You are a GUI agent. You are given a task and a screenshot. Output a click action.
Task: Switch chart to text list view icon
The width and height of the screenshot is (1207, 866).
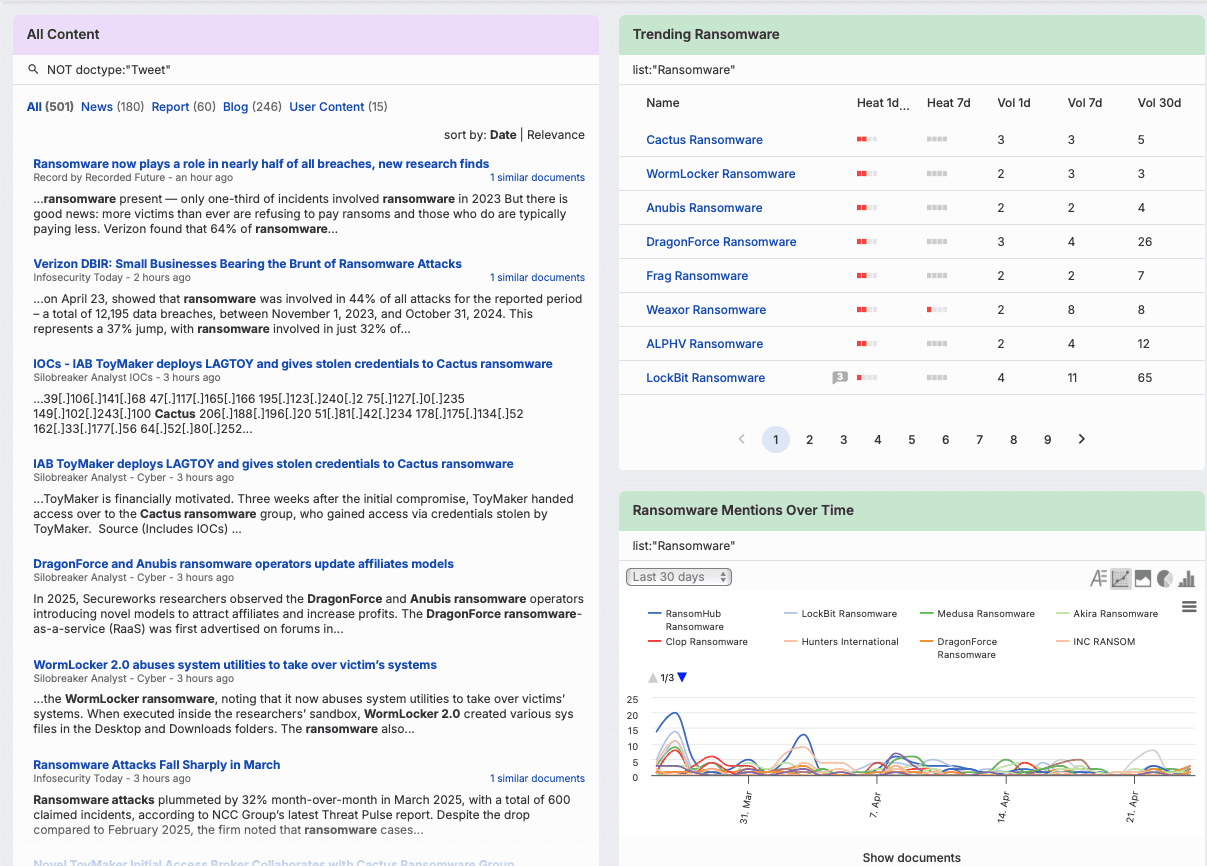click(1098, 578)
